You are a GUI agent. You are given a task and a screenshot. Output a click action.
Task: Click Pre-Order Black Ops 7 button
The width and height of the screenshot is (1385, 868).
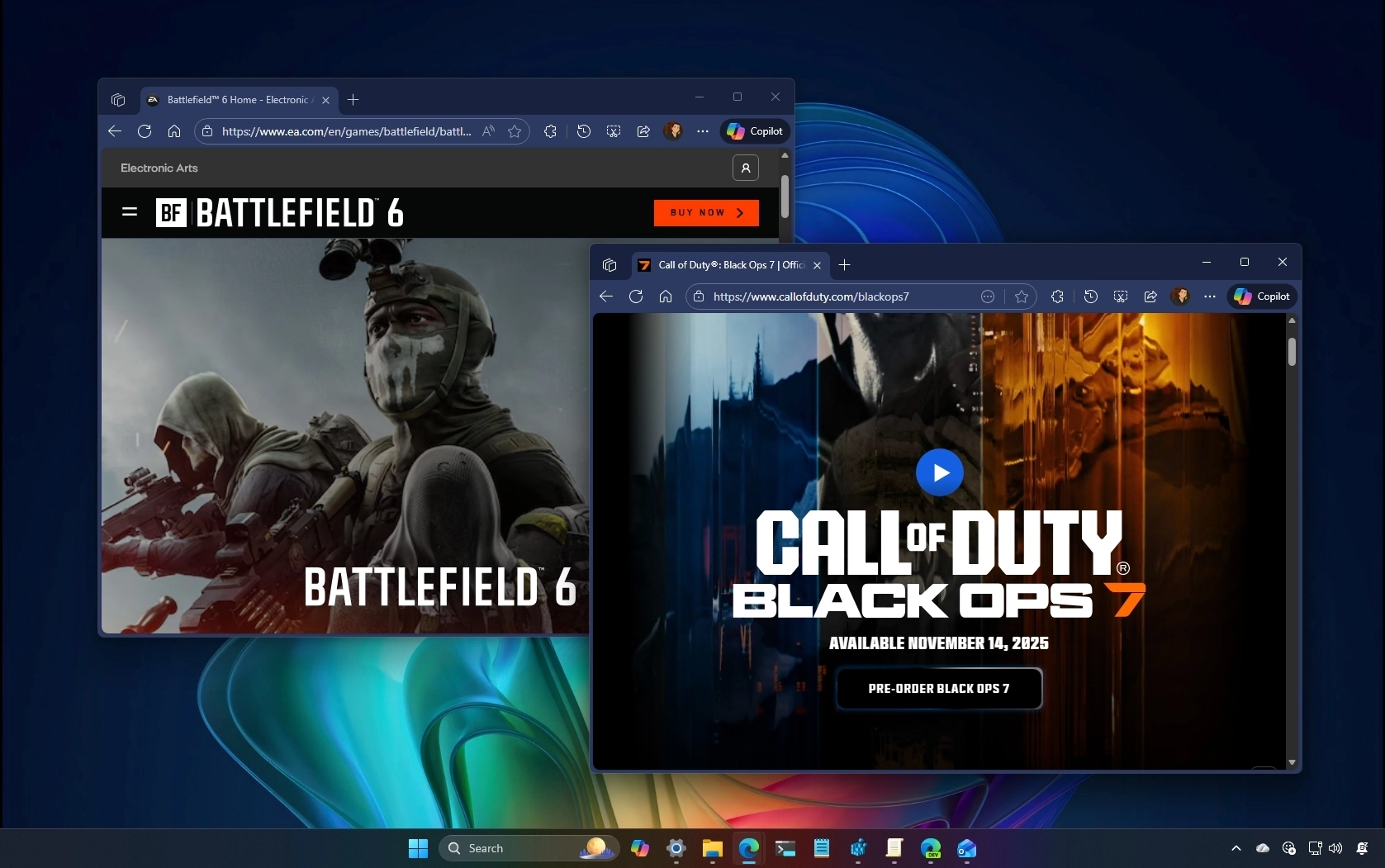tap(939, 688)
